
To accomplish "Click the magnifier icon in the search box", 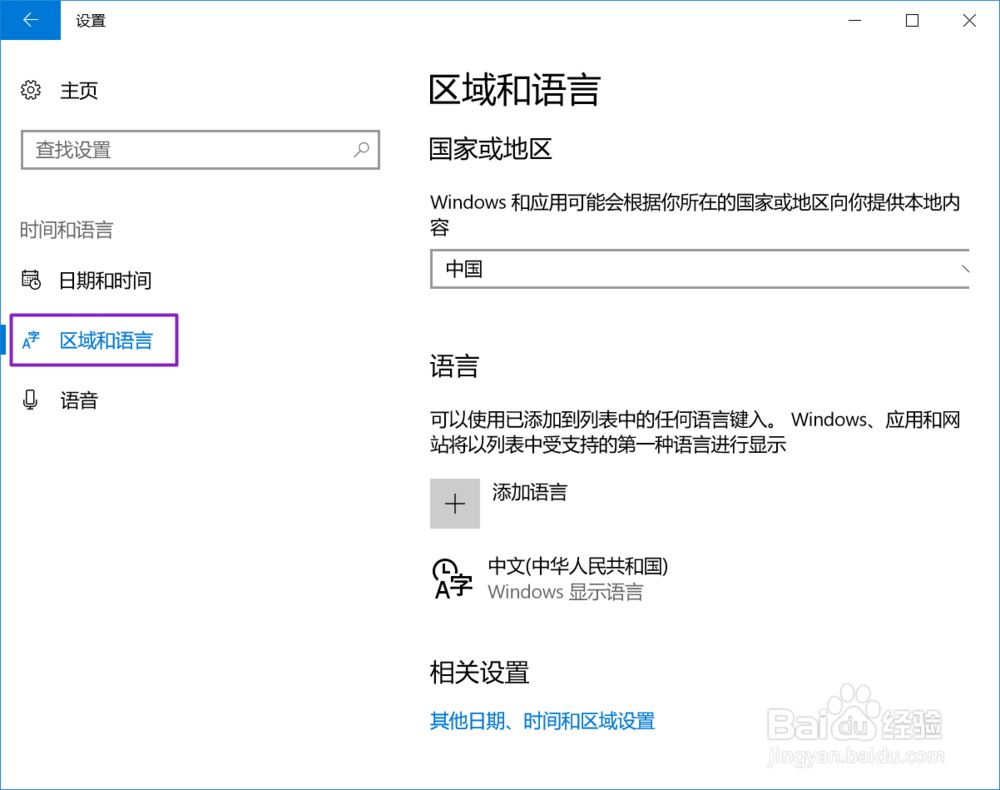I will tap(361, 149).
